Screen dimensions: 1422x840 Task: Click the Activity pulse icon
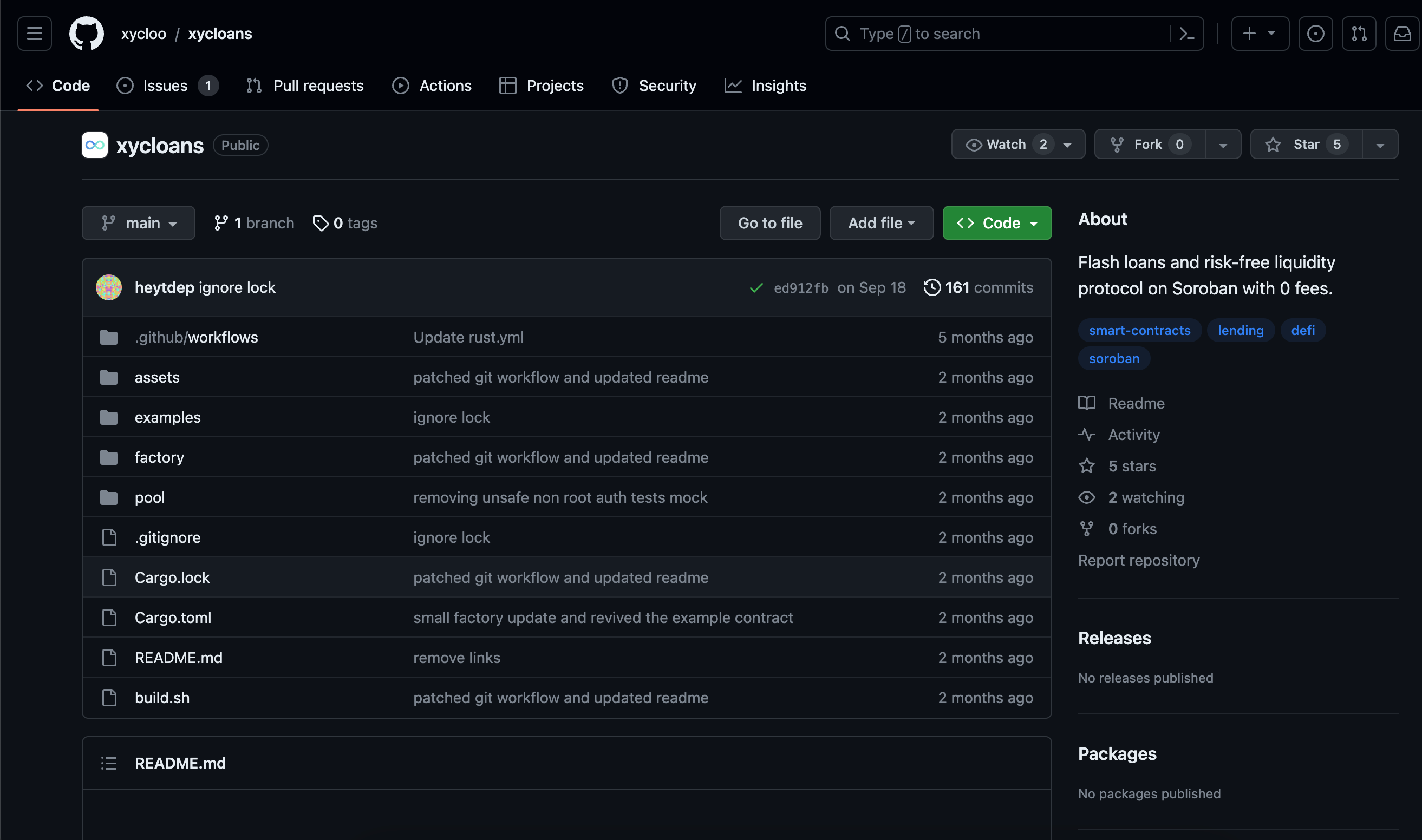1087,435
